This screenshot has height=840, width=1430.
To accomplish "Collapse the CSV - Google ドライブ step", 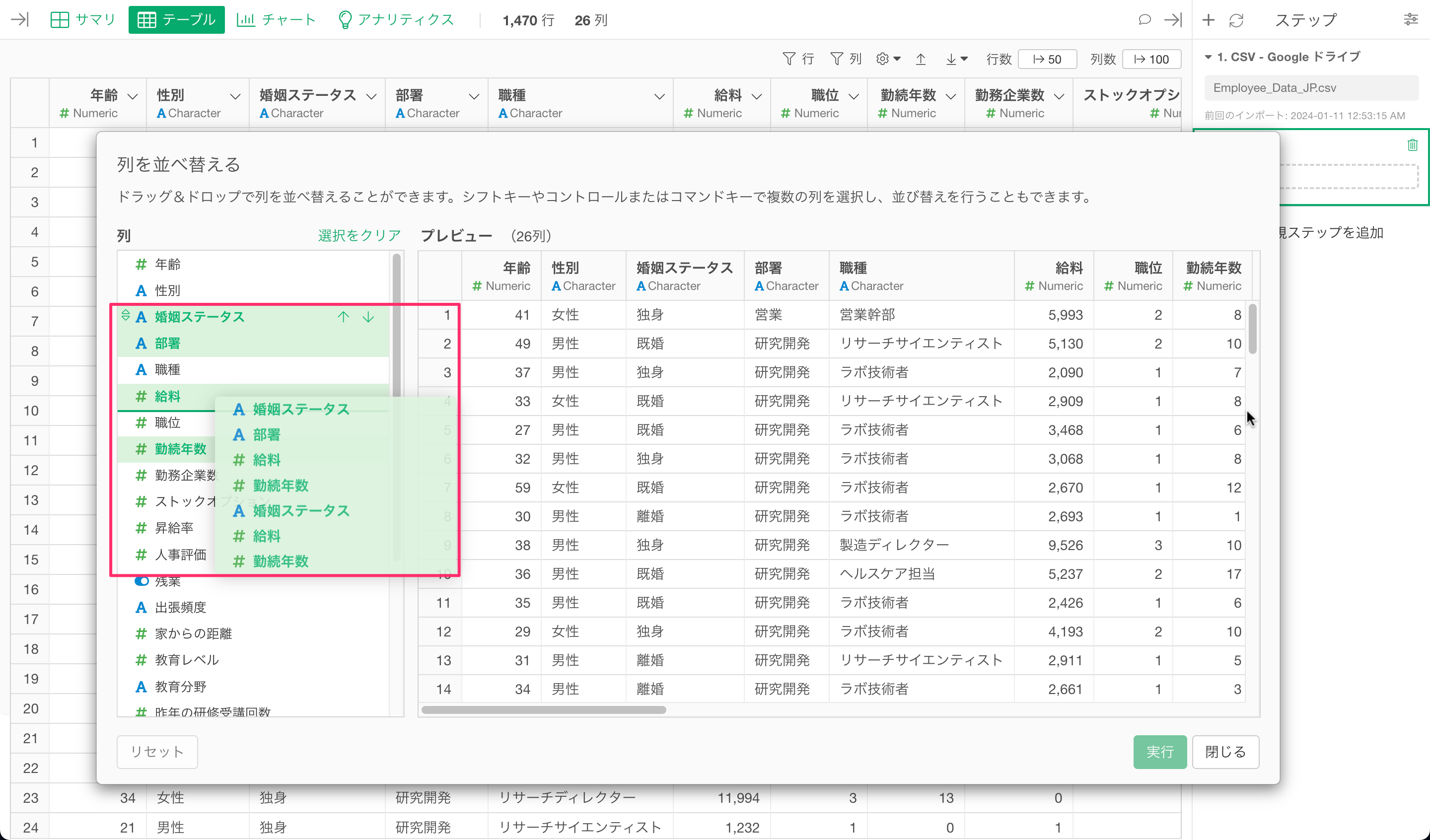I will click(1208, 57).
